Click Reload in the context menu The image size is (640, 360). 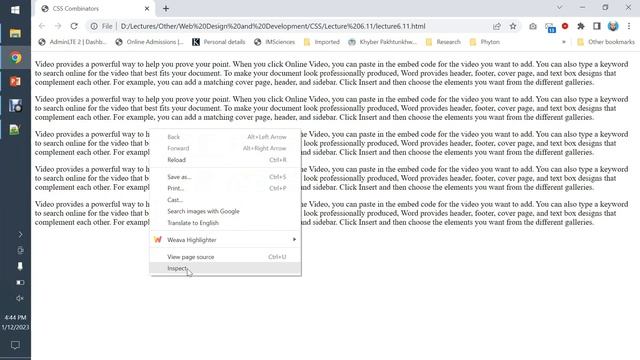click(x=225, y=160)
